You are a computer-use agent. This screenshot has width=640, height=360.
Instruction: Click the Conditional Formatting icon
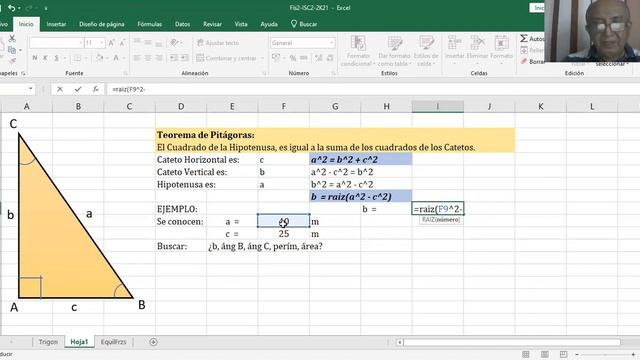pyautogui.click(x=358, y=43)
